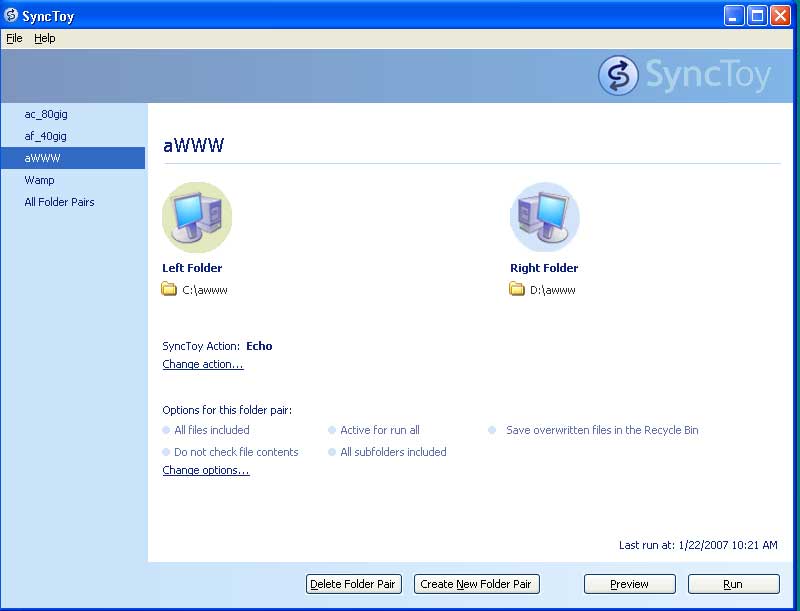The image size is (800, 611).
Task: Click the 'Left Folder' label
Action: tap(192, 268)
